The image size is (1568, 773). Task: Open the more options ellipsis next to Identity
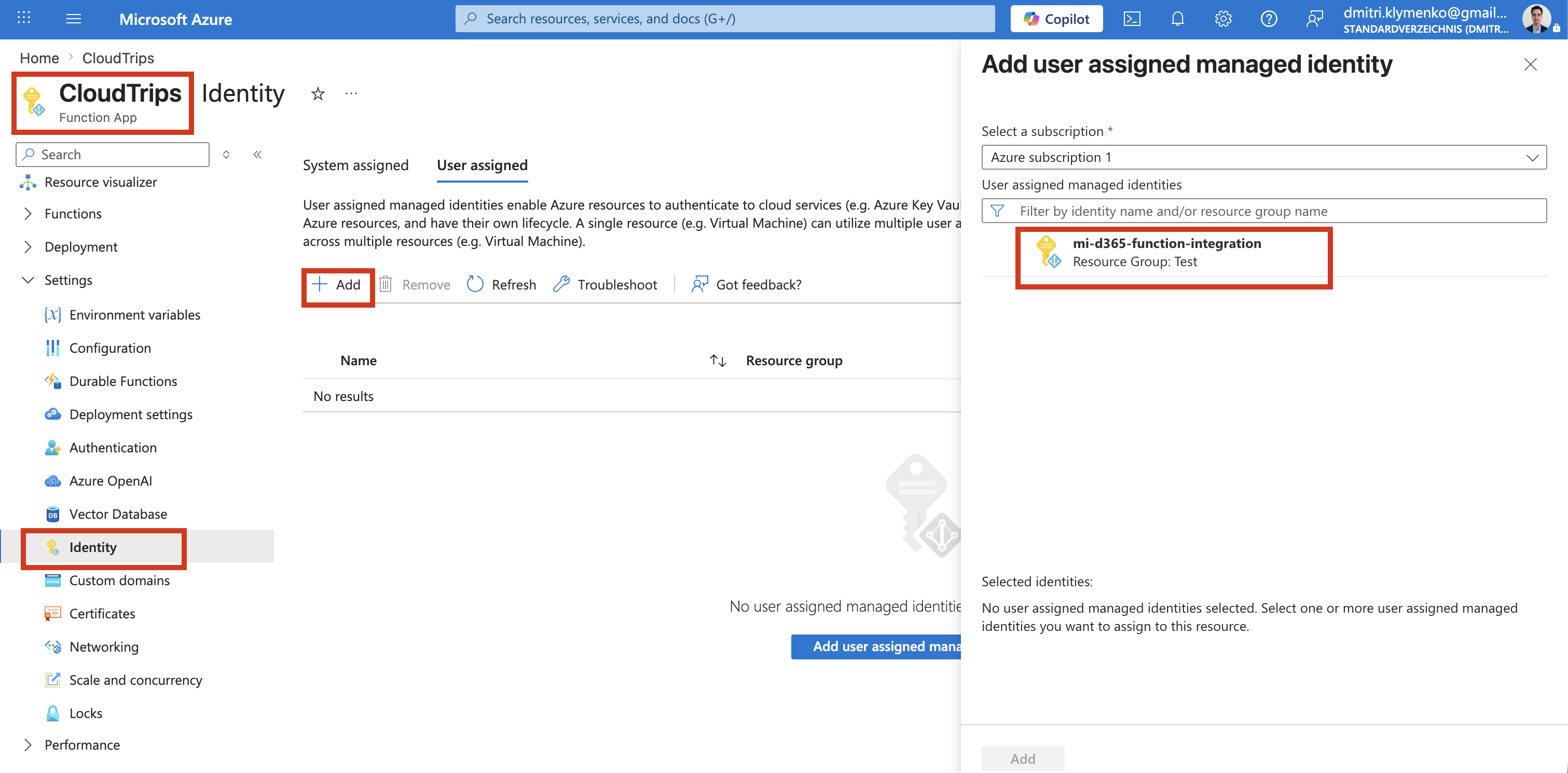tap(351, 94)
